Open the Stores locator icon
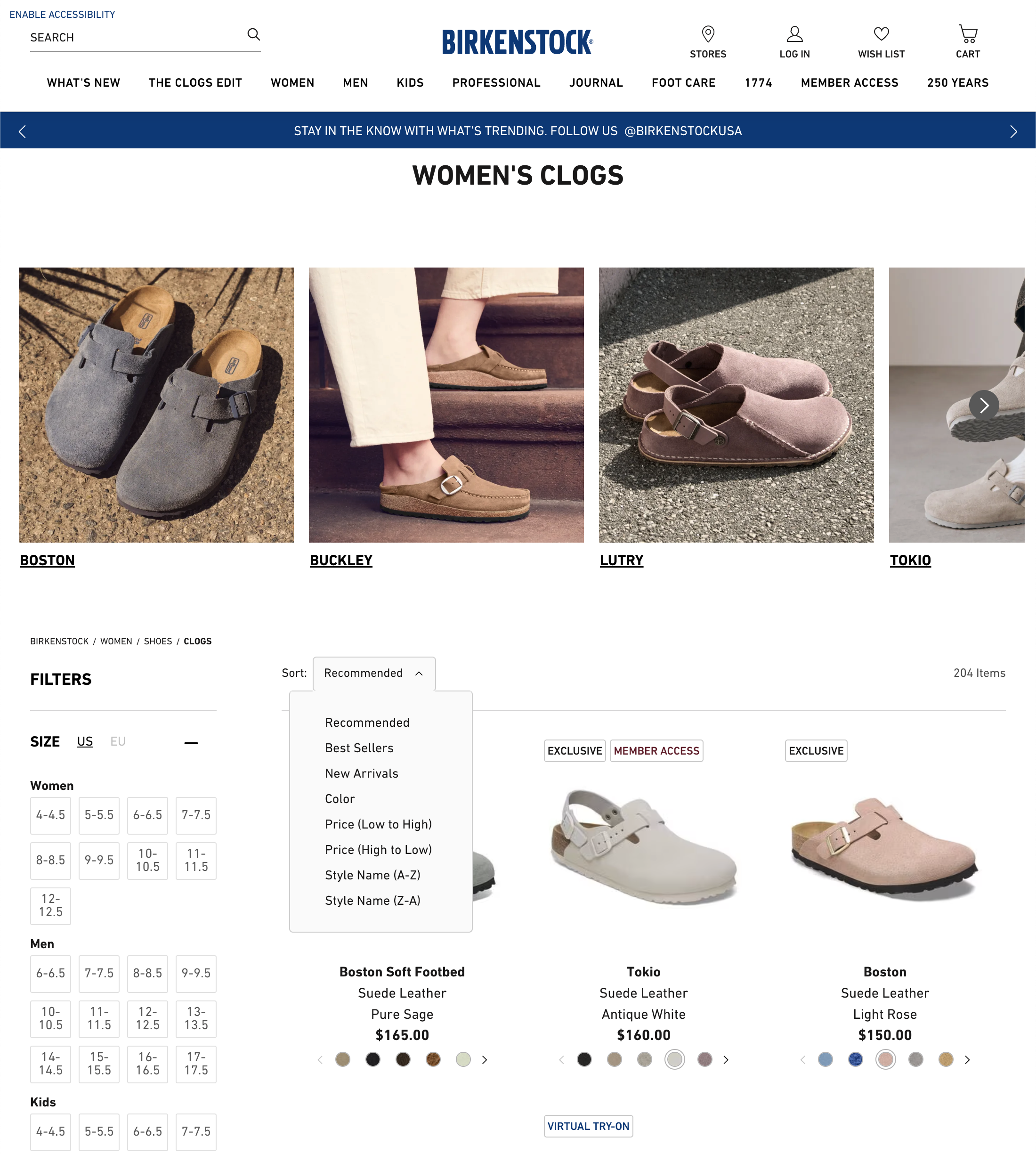1036x1154 pixels. tap(708, 34)
